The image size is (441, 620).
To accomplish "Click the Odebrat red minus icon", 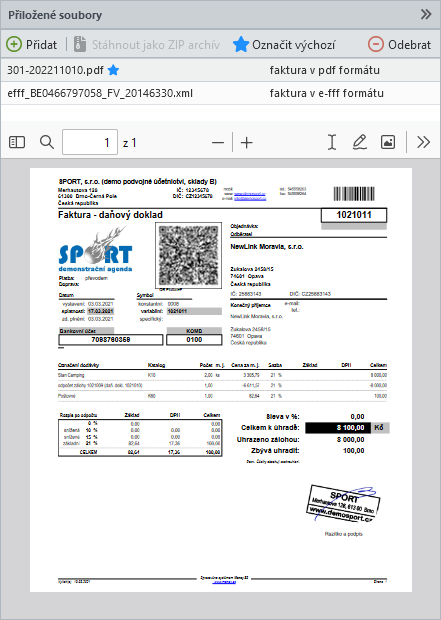I will (x=375, y=44).
